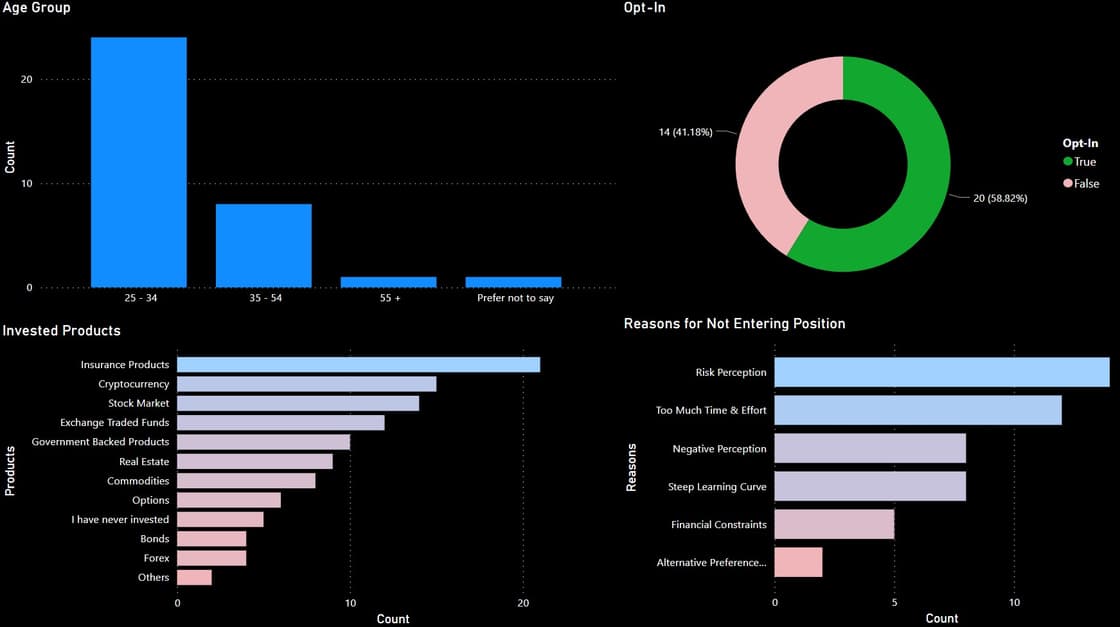Select the 35 - 54 age group bar
This screenshot has width=1120, height=627.
264,246
